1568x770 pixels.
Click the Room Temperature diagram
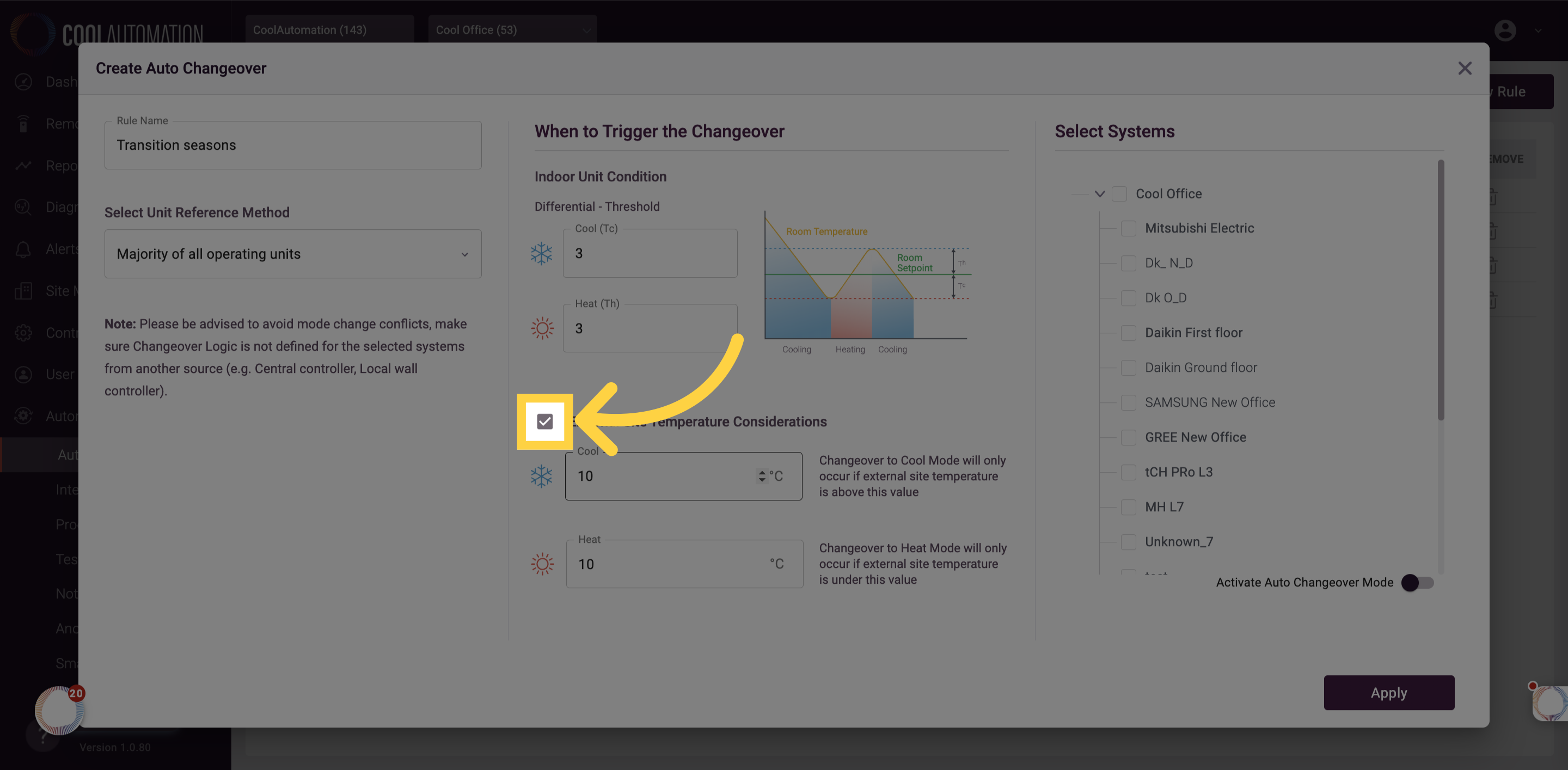click(867, 283)
